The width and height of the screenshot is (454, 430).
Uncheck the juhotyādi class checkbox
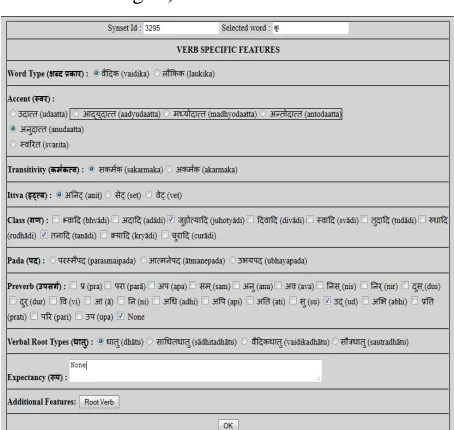click(171, 219)
